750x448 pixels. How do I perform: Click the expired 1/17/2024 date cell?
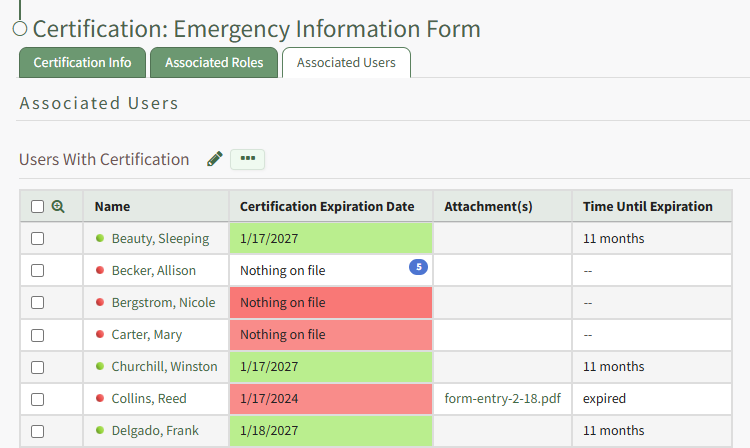330,399
